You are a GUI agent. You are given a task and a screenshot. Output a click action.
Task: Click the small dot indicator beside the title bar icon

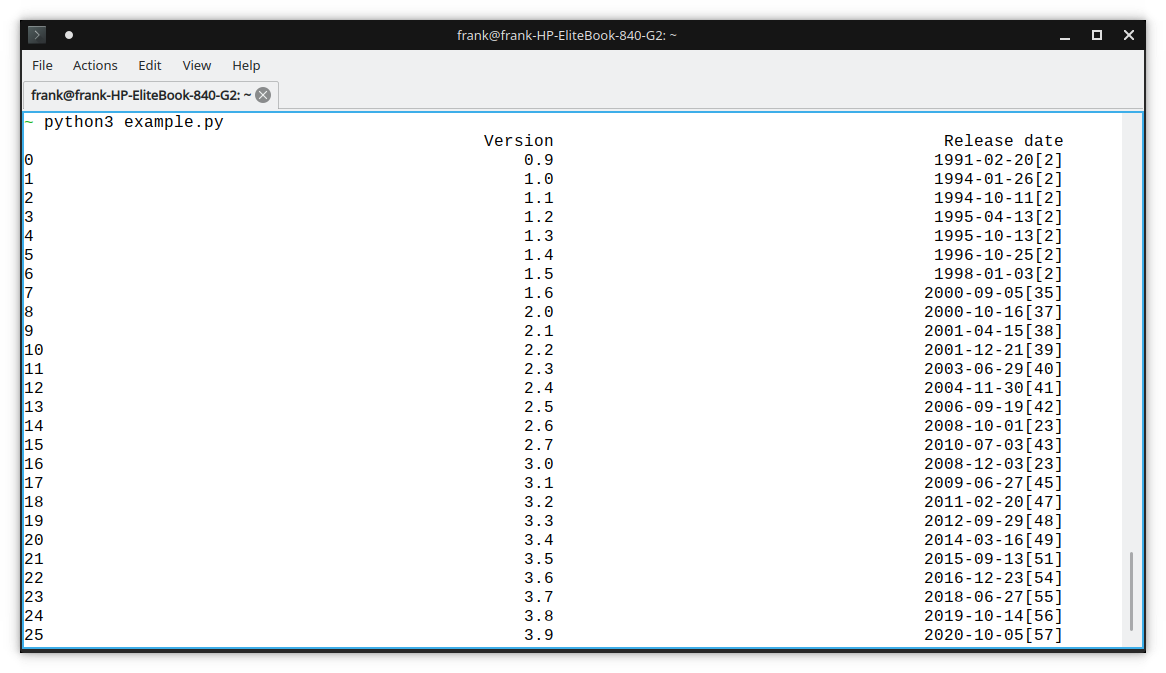[69, 34]
